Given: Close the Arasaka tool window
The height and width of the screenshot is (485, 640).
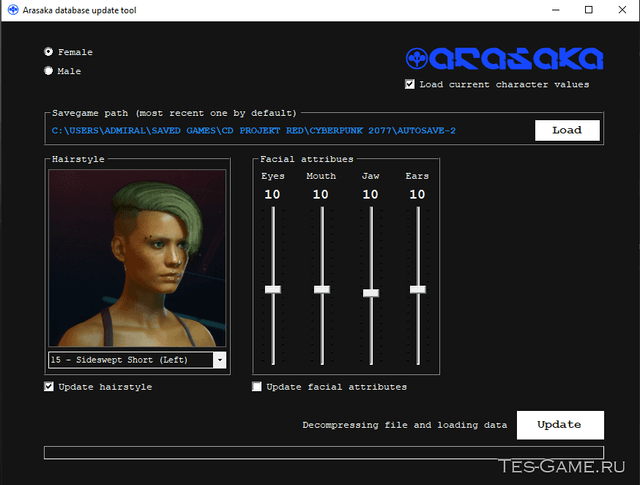Looking at the screenshot, I should point(622,10).
